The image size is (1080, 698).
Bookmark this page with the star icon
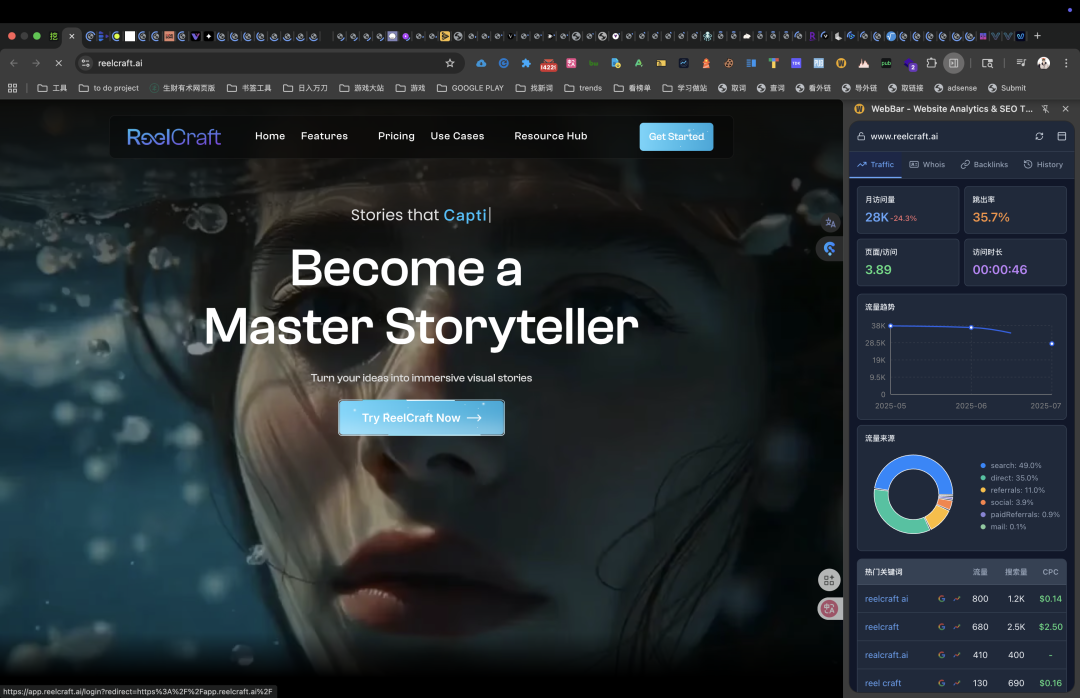coord(450,63)
